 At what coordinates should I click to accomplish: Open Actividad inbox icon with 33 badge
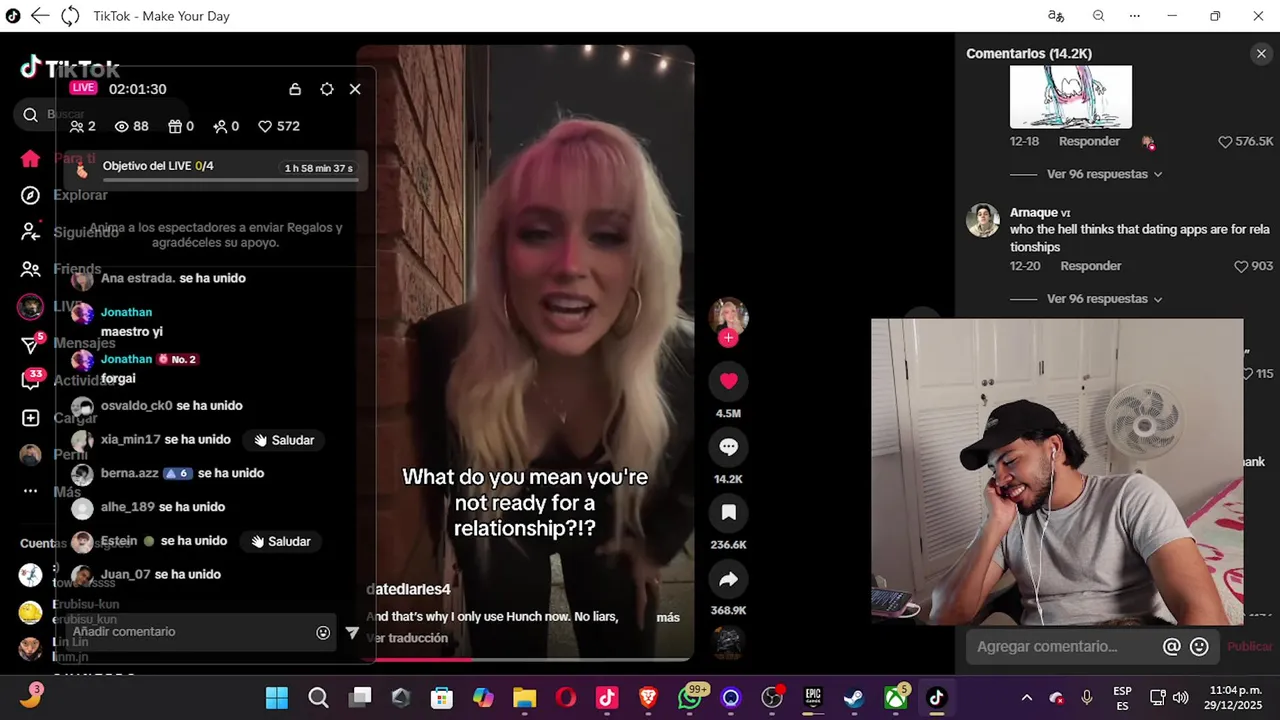click(x=31, y=380)
